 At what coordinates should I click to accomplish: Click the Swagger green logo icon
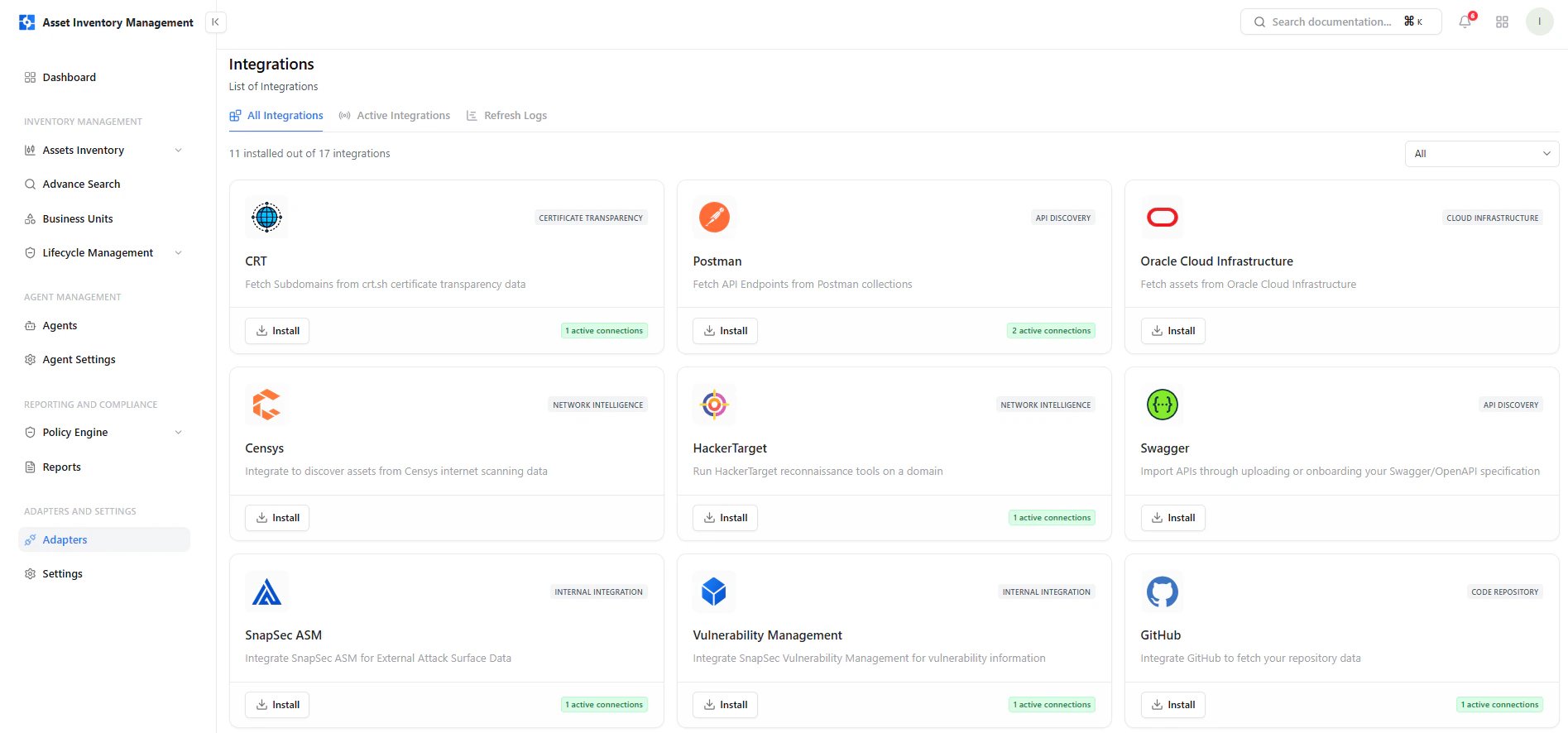coord(1163,405)
